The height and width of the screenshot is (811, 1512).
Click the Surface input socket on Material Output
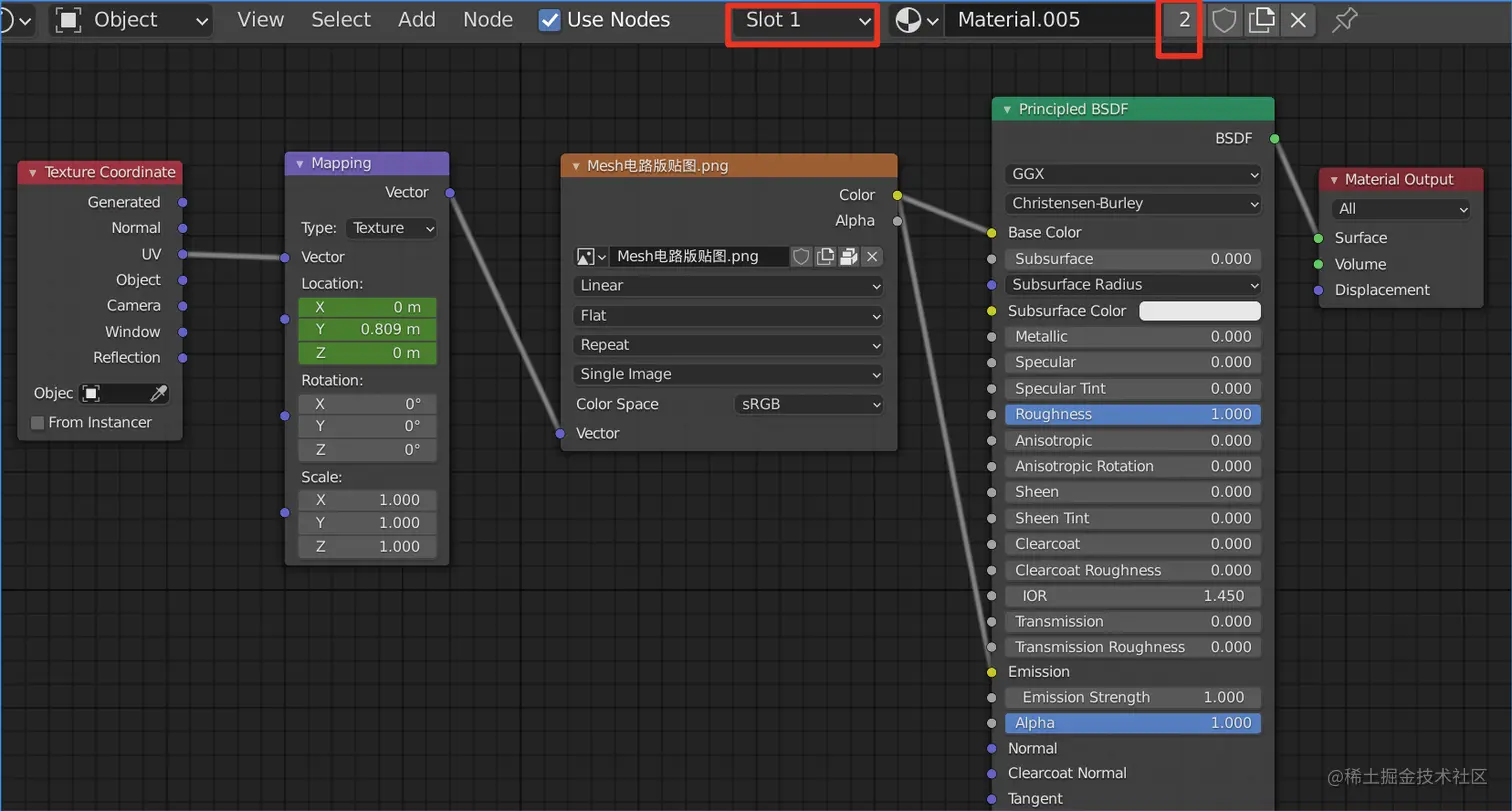point(1318,238)
